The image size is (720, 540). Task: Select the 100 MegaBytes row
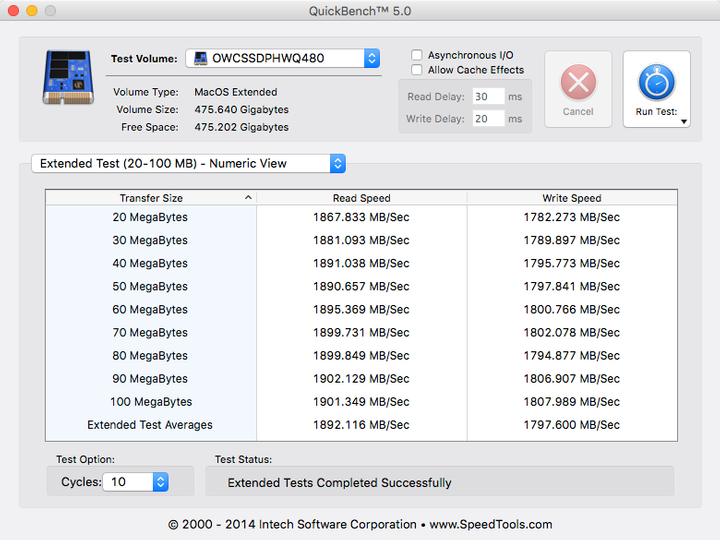coord(150,402)
